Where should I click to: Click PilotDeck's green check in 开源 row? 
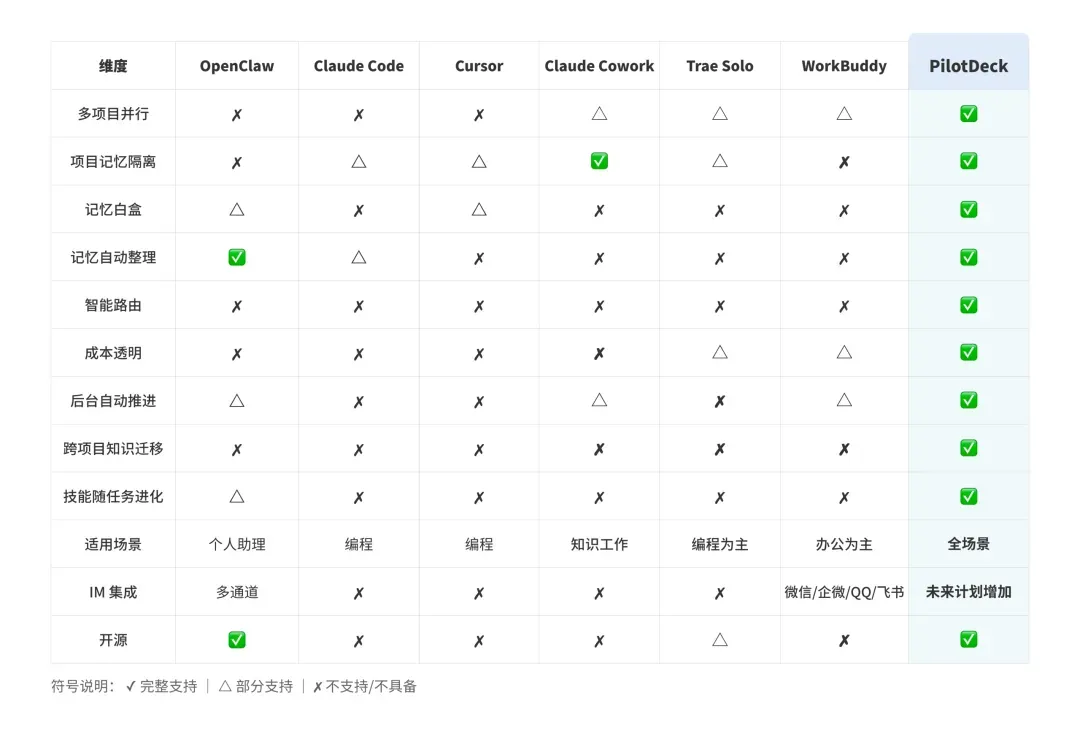pos(968,640)
